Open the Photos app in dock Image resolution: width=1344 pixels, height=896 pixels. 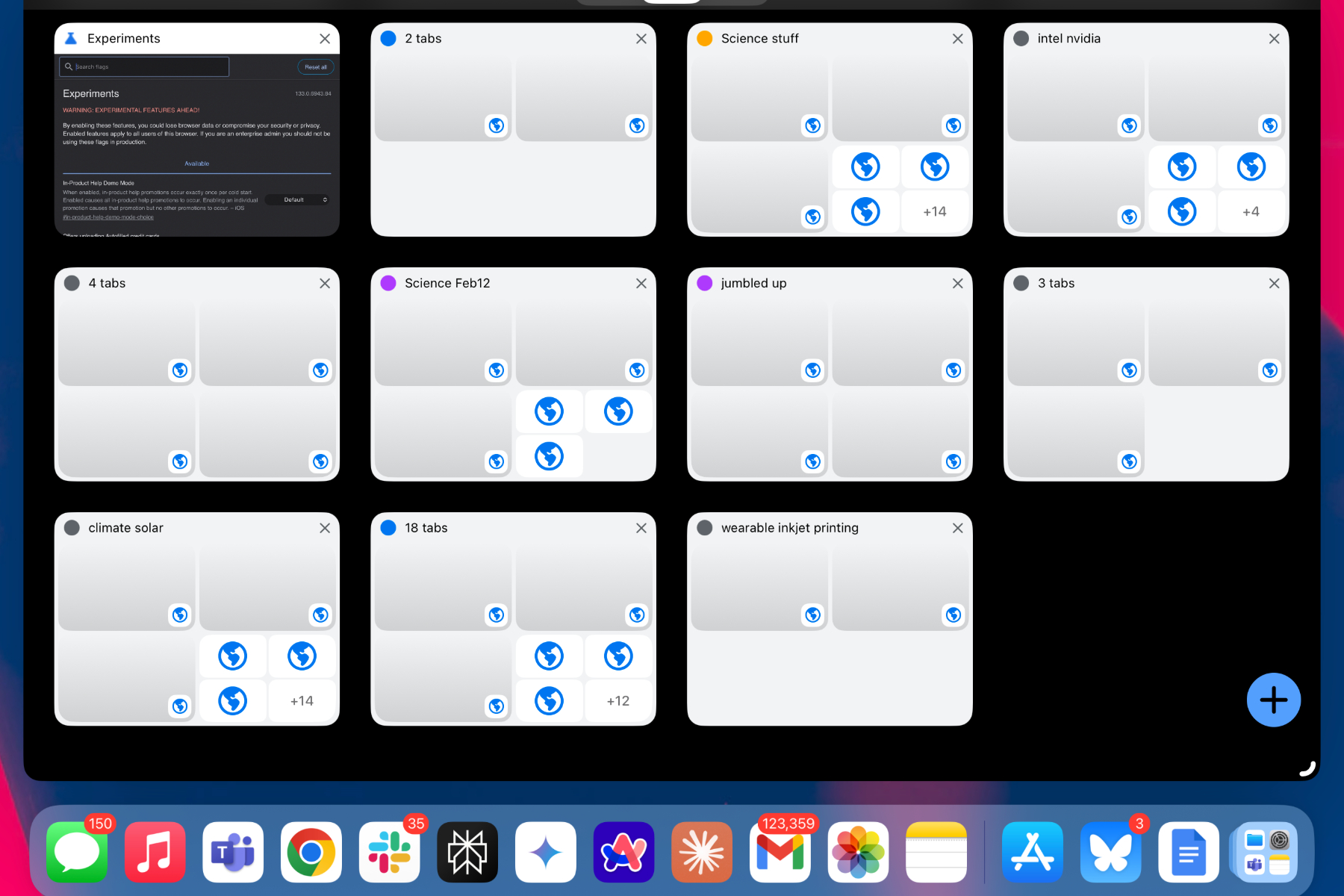[x=858, y=852]
